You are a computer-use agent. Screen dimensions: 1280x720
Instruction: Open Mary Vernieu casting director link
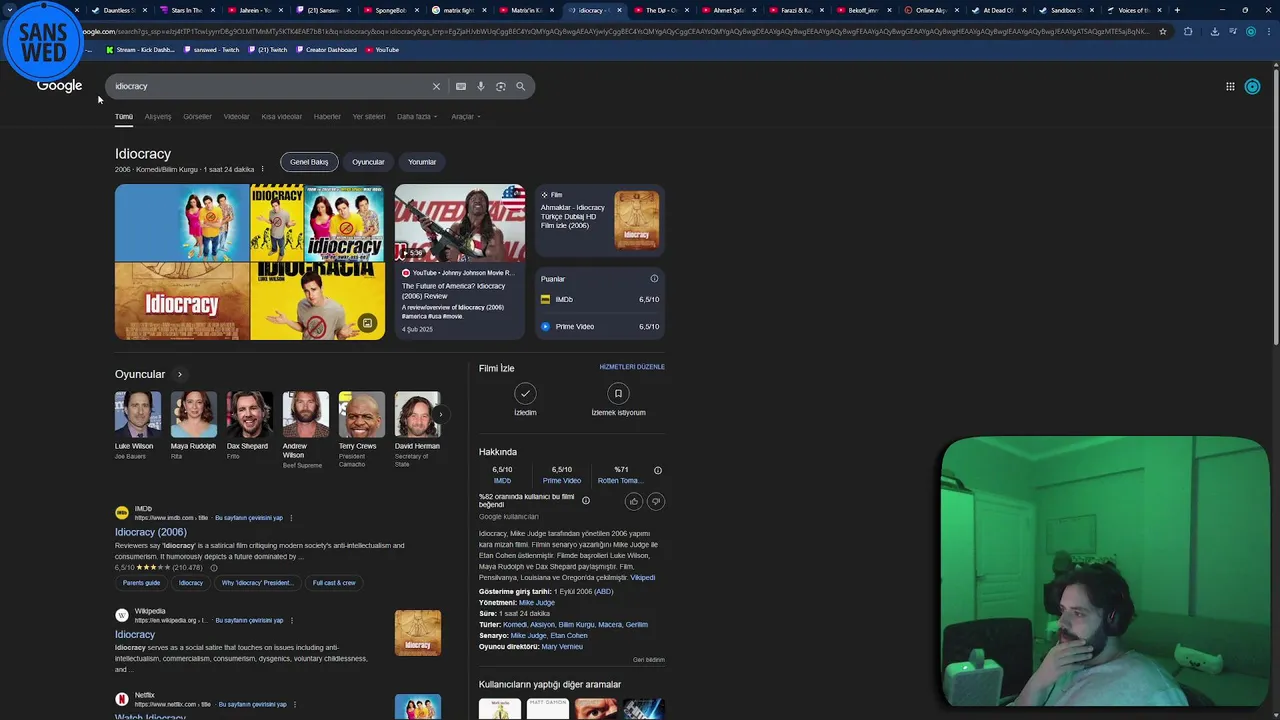point(562,647)
